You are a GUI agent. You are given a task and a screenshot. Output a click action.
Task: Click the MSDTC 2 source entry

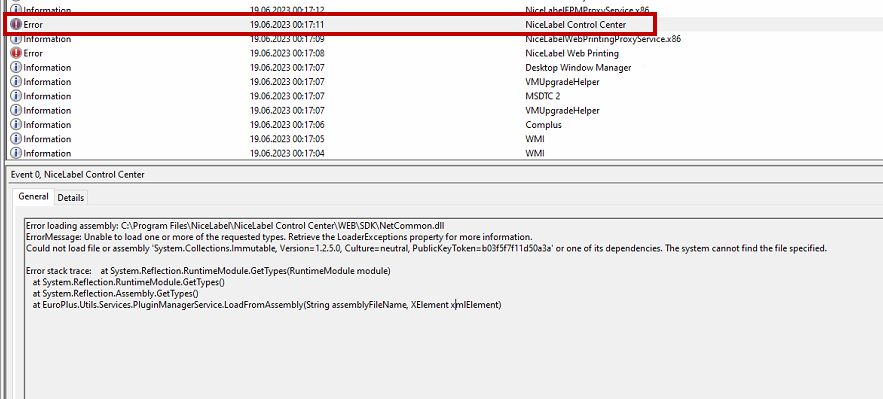(542, 96)
